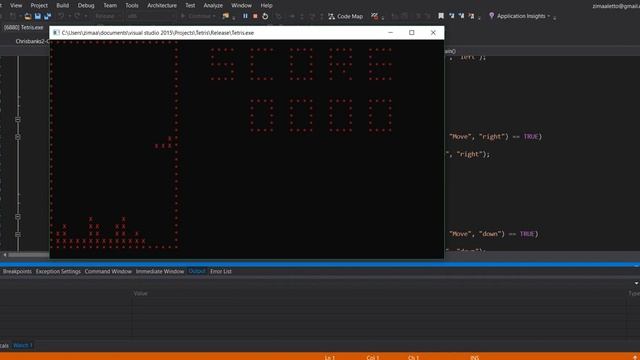Switch to the Error List tab
Screen dimensions: 640x360
coord(221,271)
